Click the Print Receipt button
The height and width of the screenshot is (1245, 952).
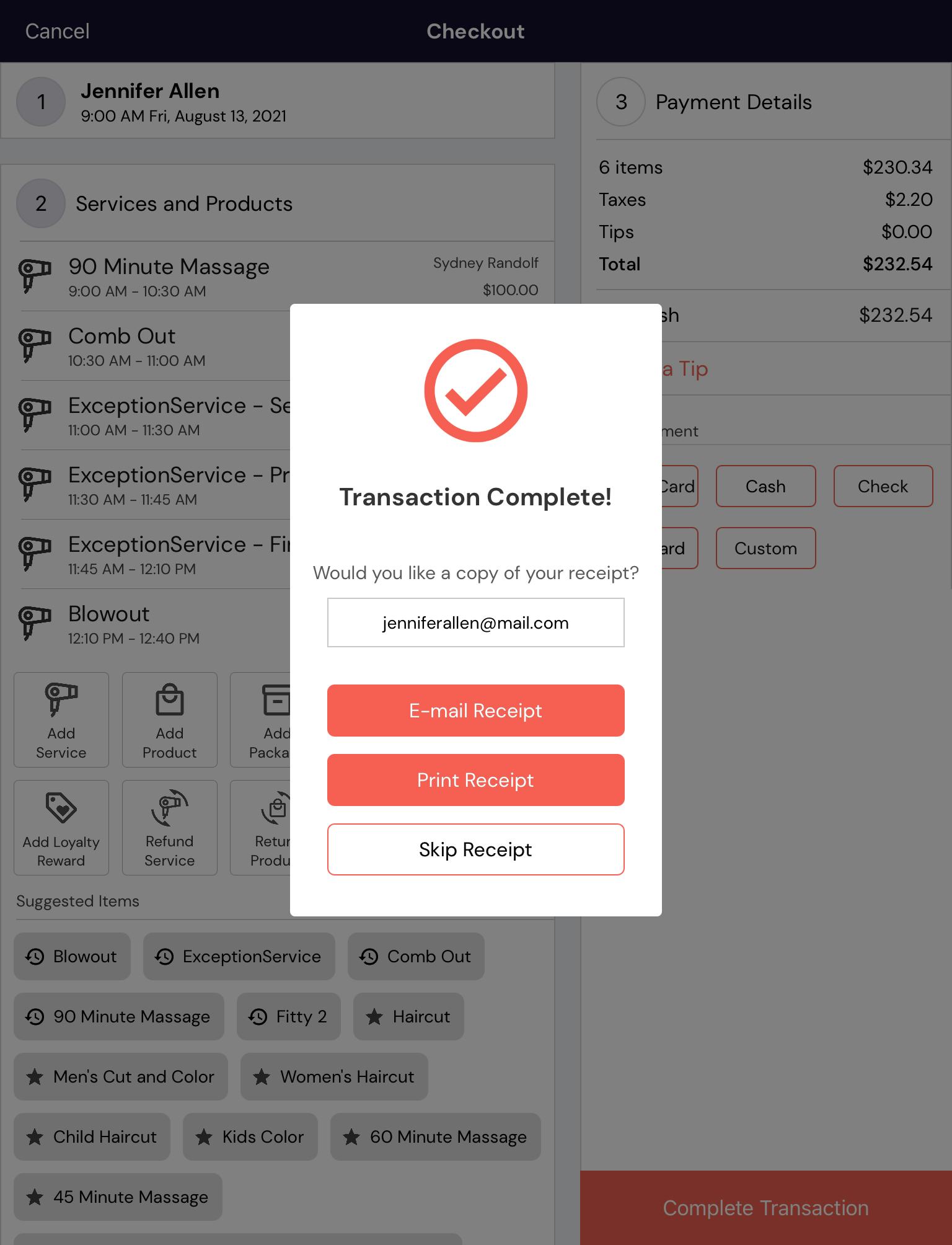[x=475, y=780]
